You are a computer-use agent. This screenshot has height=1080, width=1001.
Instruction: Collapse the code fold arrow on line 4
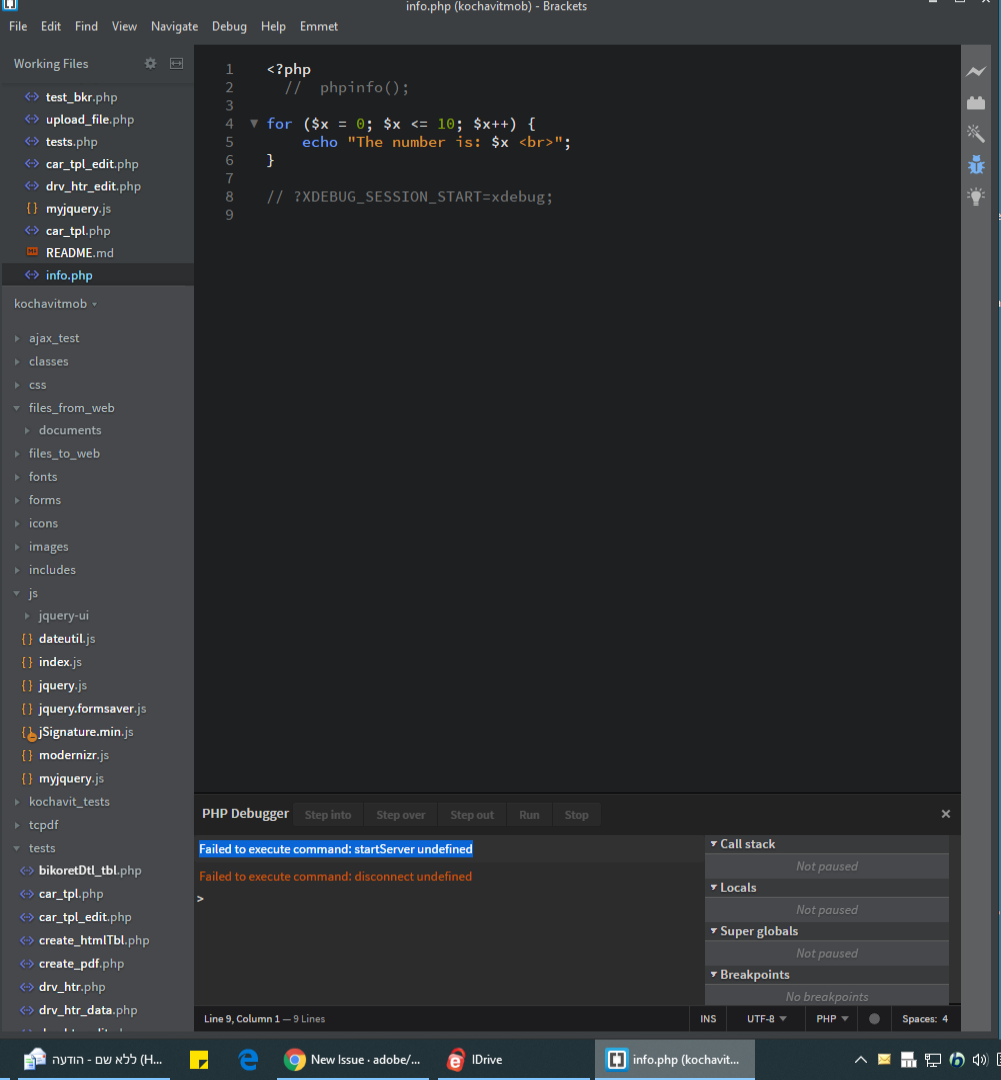(x=254, y=124)
